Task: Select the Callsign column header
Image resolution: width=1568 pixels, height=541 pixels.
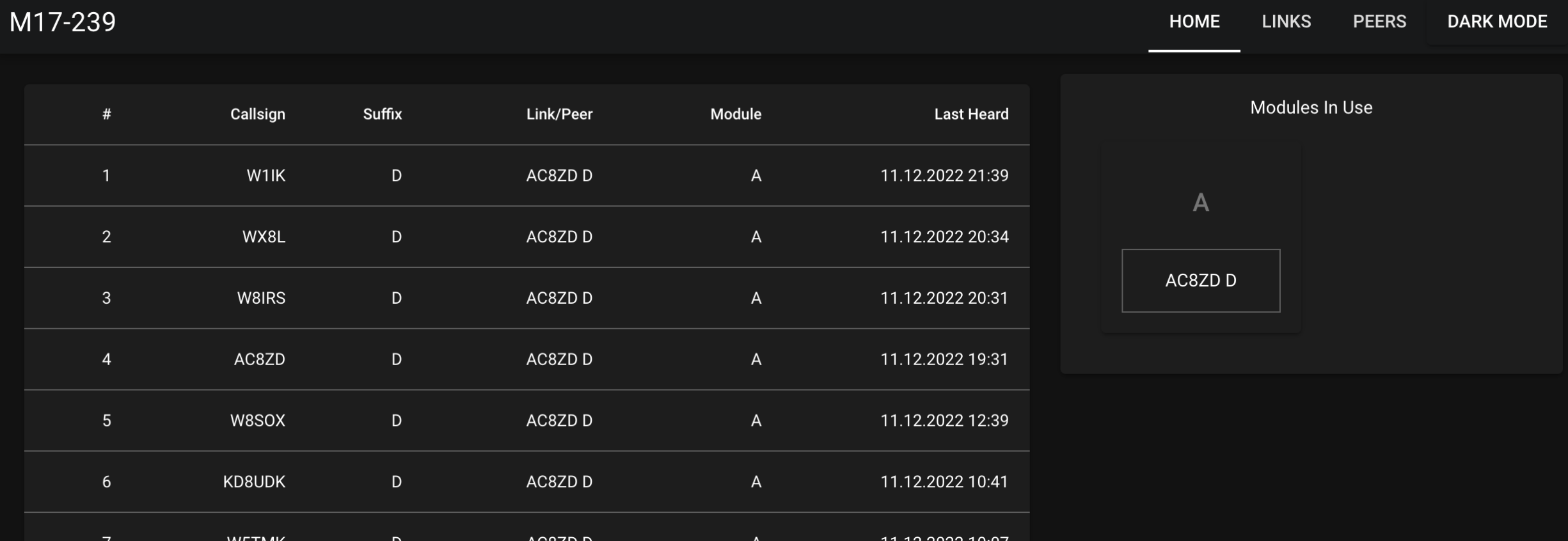Action: tap(257, 114)
